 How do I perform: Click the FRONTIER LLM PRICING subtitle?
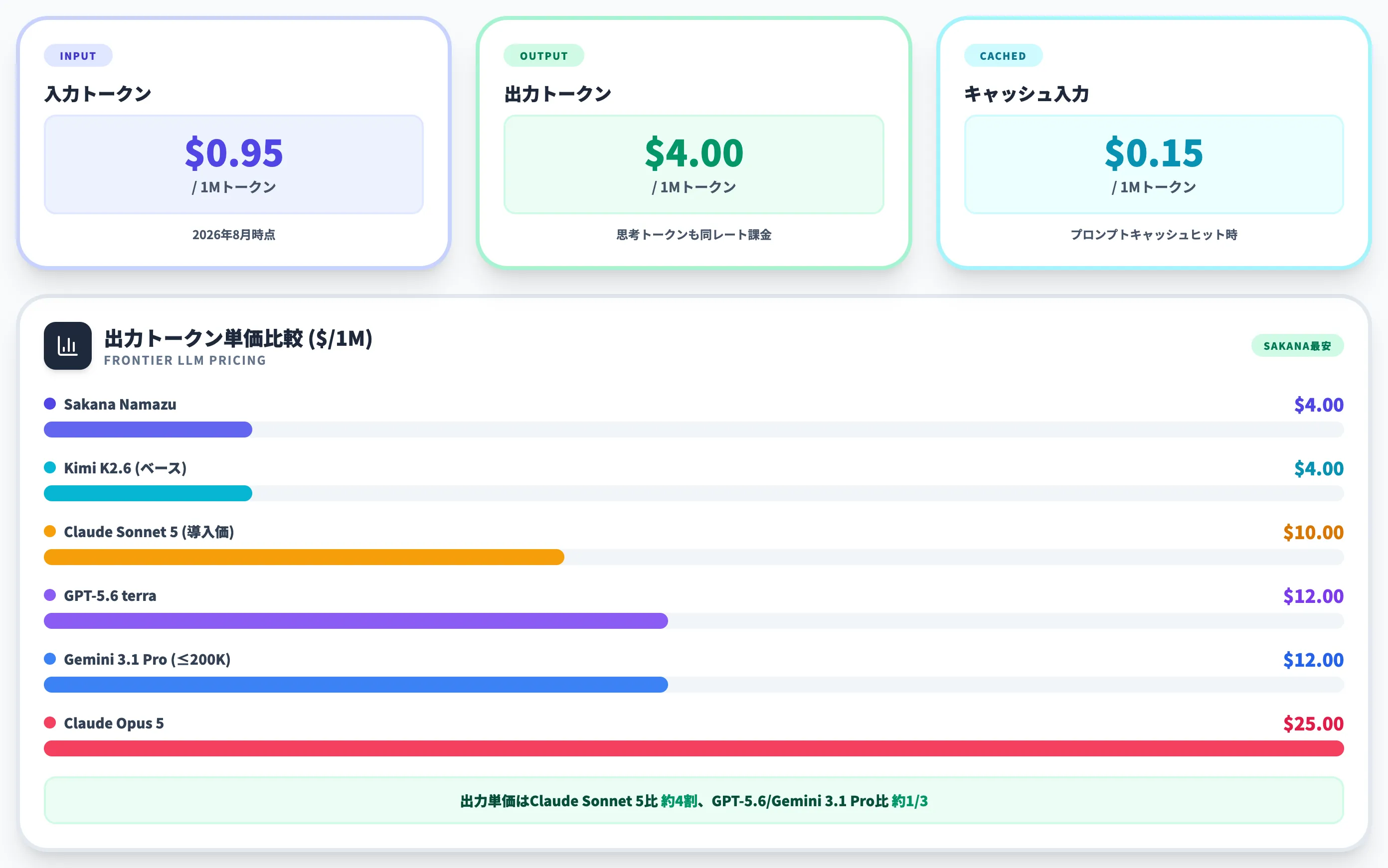point(185,361)
